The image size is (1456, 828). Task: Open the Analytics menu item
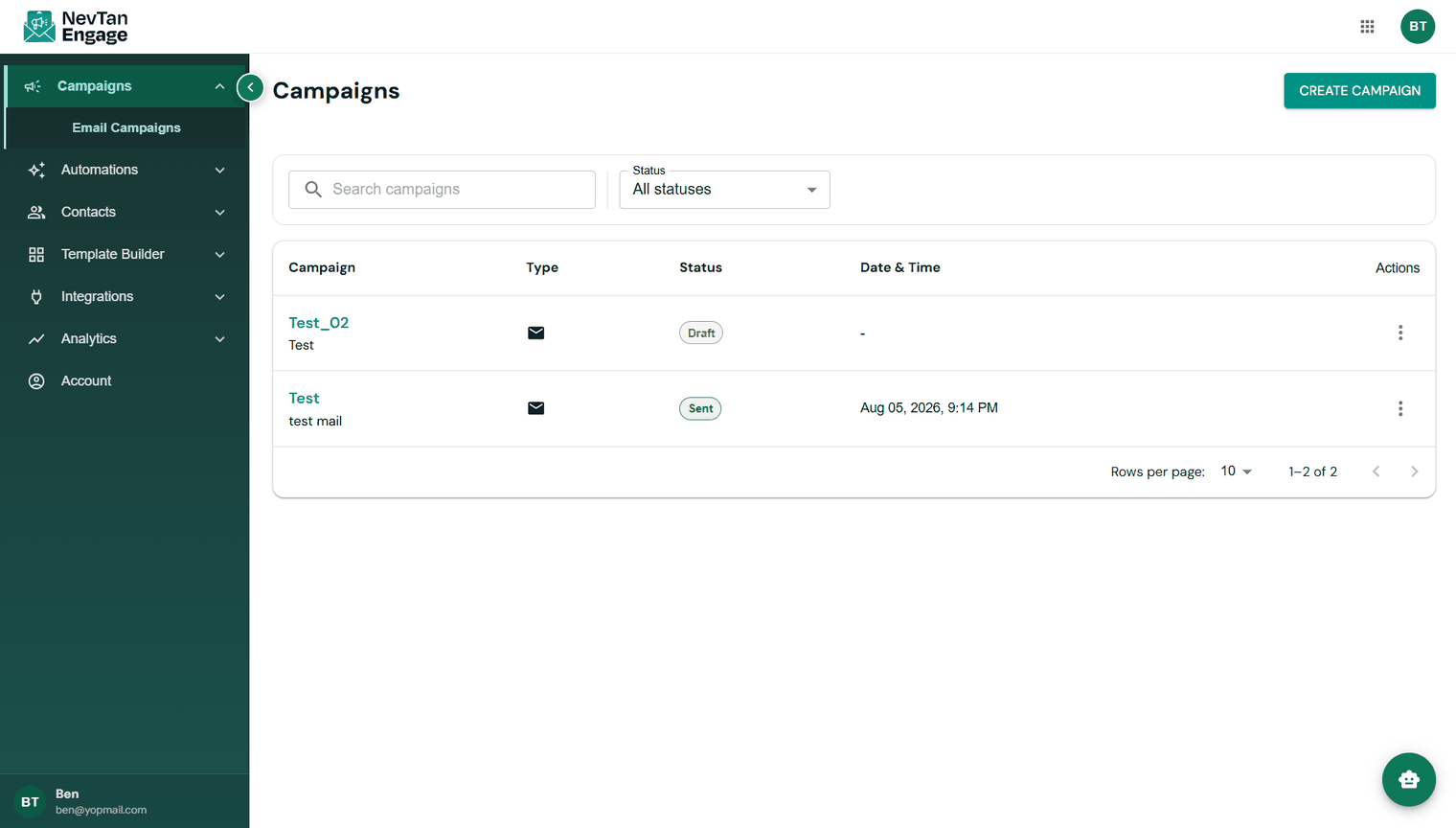click(x=125, y=338)
